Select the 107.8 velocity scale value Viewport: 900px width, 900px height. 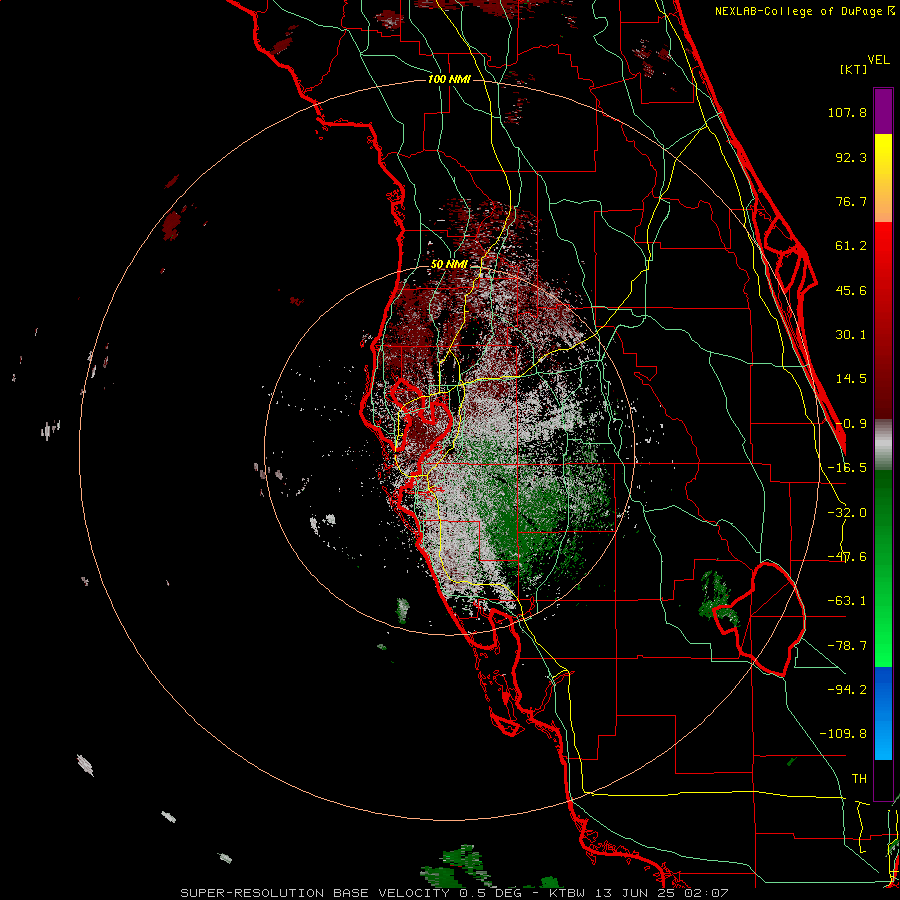847,112
